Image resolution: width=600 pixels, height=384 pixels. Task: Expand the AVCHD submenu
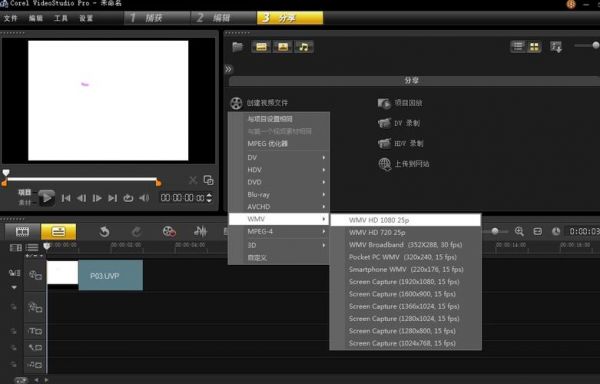[x=279, y=207]
